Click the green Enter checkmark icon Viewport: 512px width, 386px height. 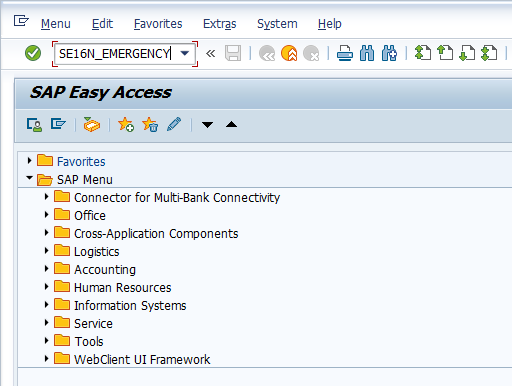click(x=33, y=53)
